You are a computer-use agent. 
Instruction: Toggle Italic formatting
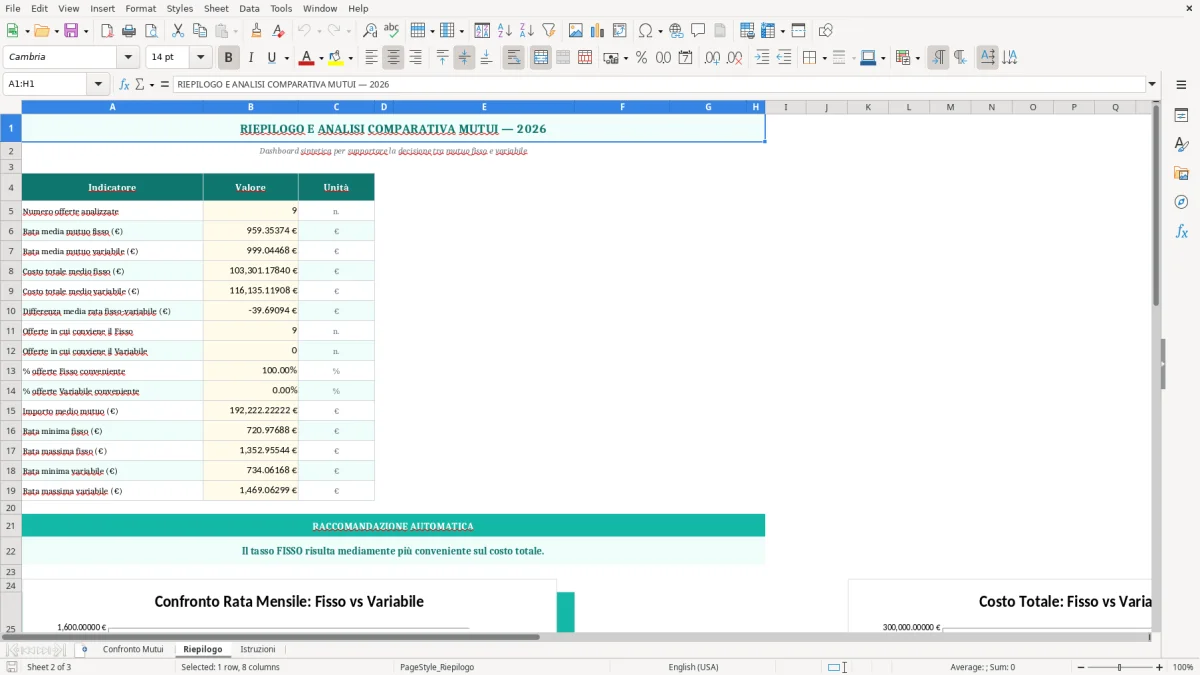point(250,58)
